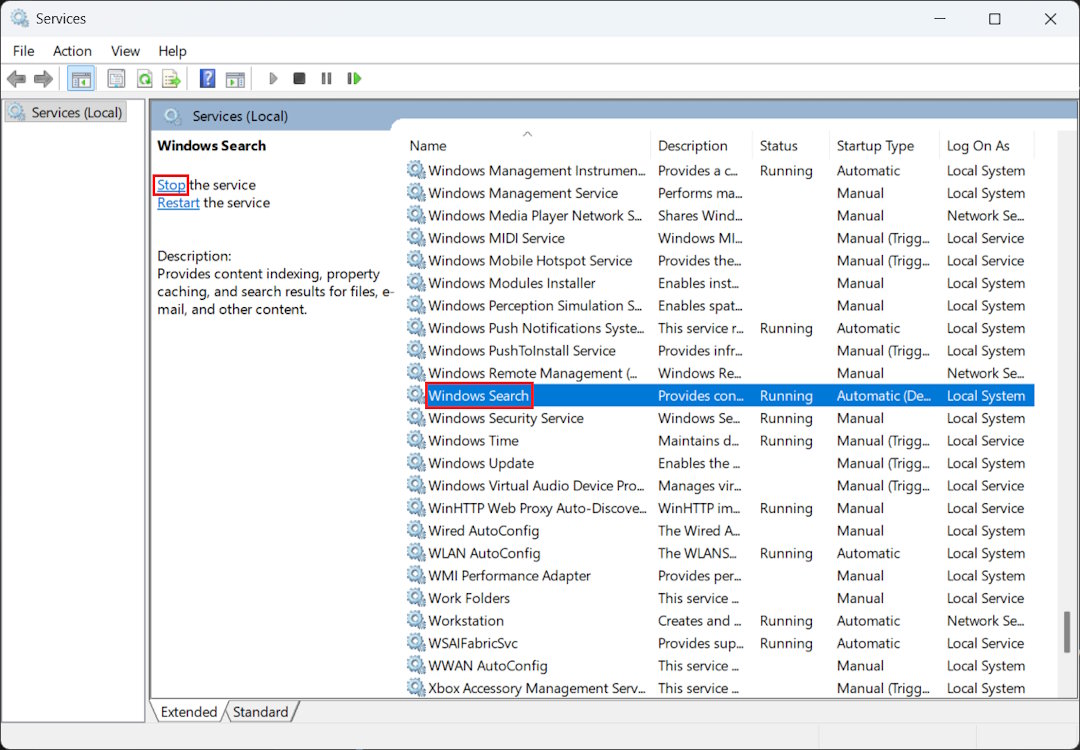Image resolution: width=1080 pixels, height=750 pixels.
Task: Switch to the Standard tab
Action: point(261,712)
